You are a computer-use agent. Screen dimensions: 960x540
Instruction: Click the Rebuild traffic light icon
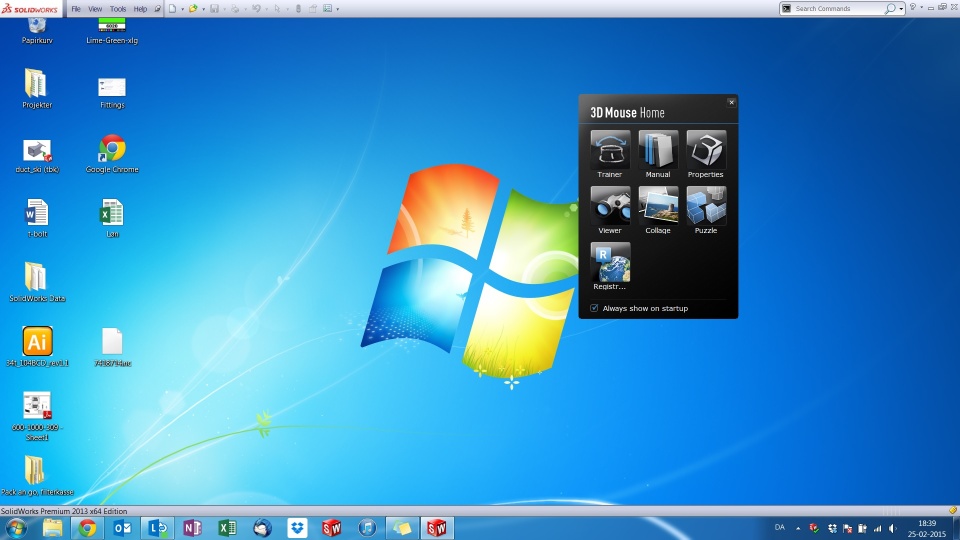[x=298, y=9]
